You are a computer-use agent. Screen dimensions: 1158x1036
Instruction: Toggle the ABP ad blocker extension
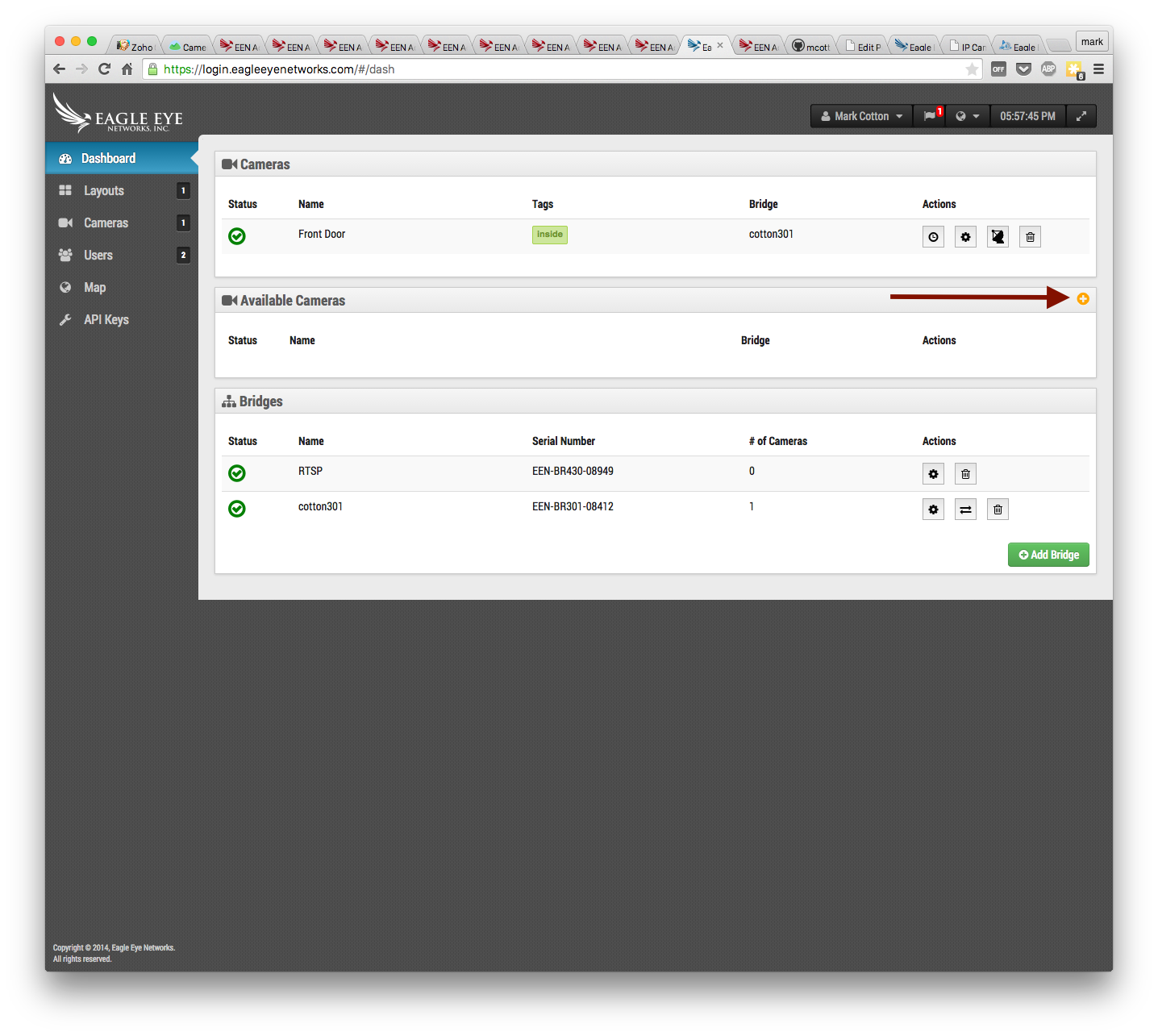(1048, 69)
